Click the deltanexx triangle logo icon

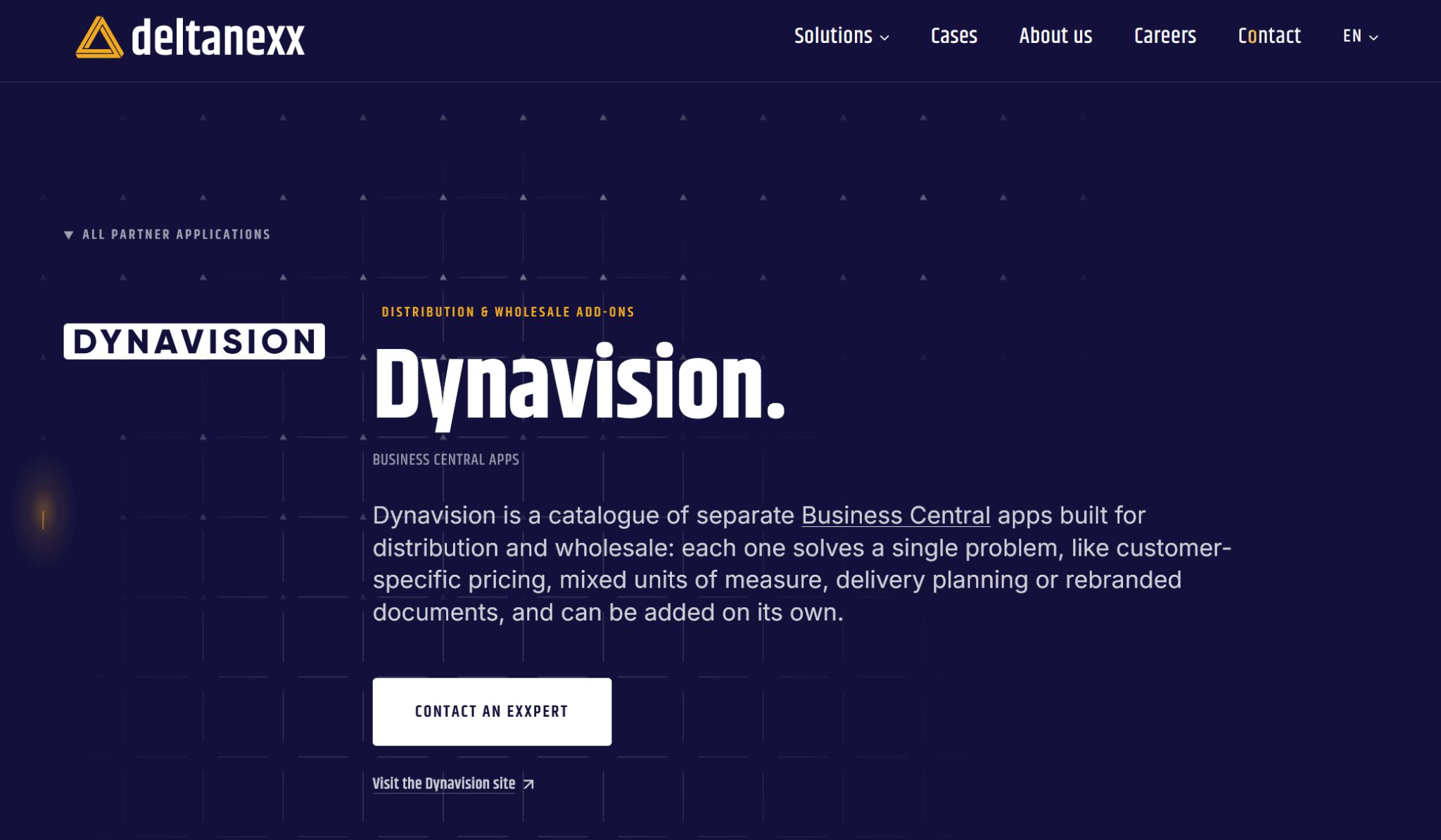click(99, 37)
